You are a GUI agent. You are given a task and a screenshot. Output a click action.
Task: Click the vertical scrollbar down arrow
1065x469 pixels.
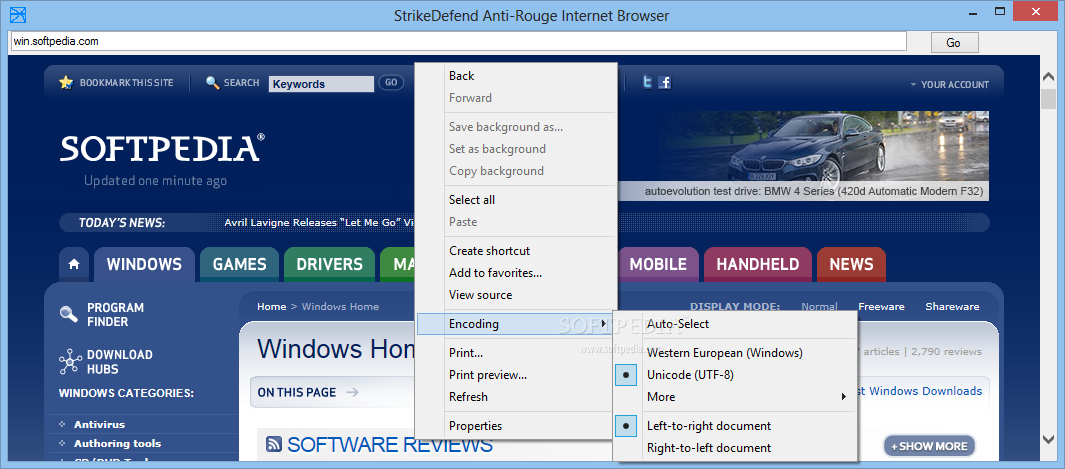coord(1048,439)
